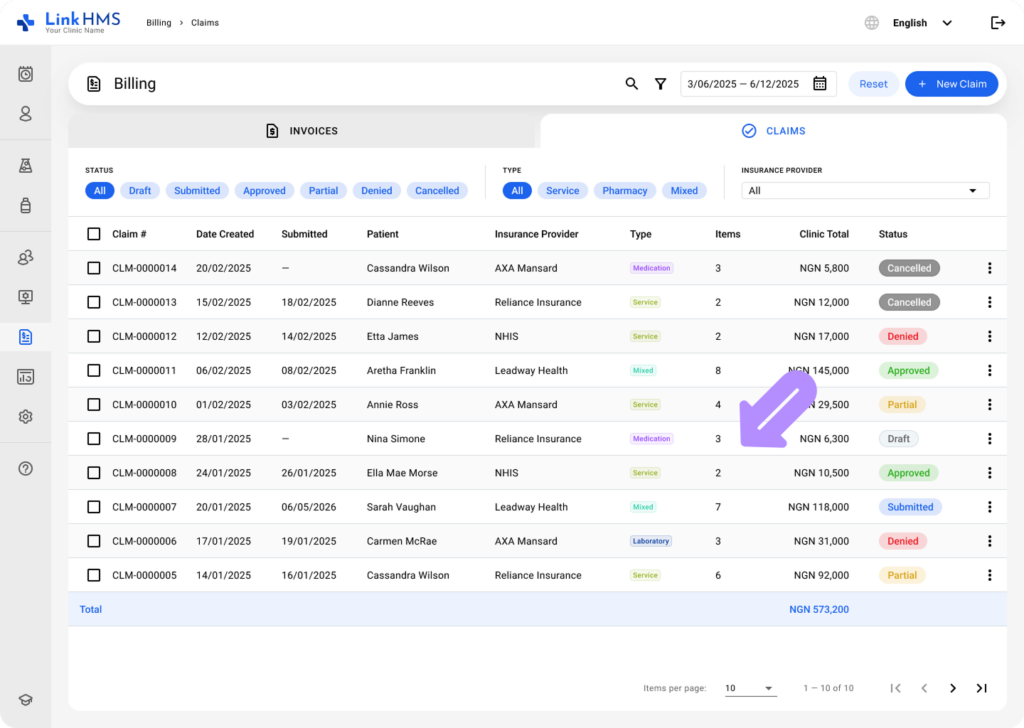Screen dimensions: 1024x728
Task: Open the row menu for claim CLM-0000014
Action: coord(989,268)
